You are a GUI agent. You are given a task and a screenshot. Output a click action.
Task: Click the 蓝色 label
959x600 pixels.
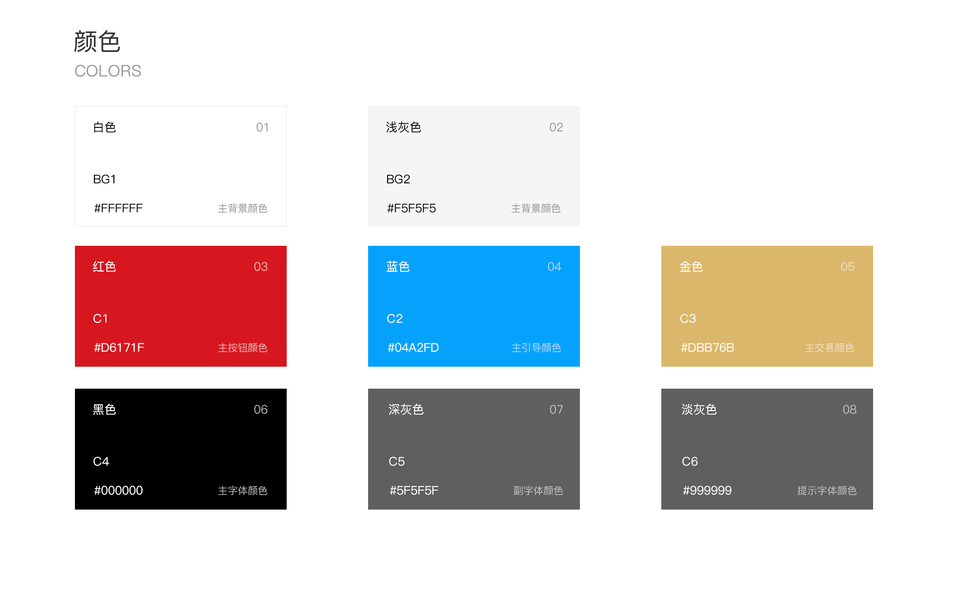[x=398, y=267]
